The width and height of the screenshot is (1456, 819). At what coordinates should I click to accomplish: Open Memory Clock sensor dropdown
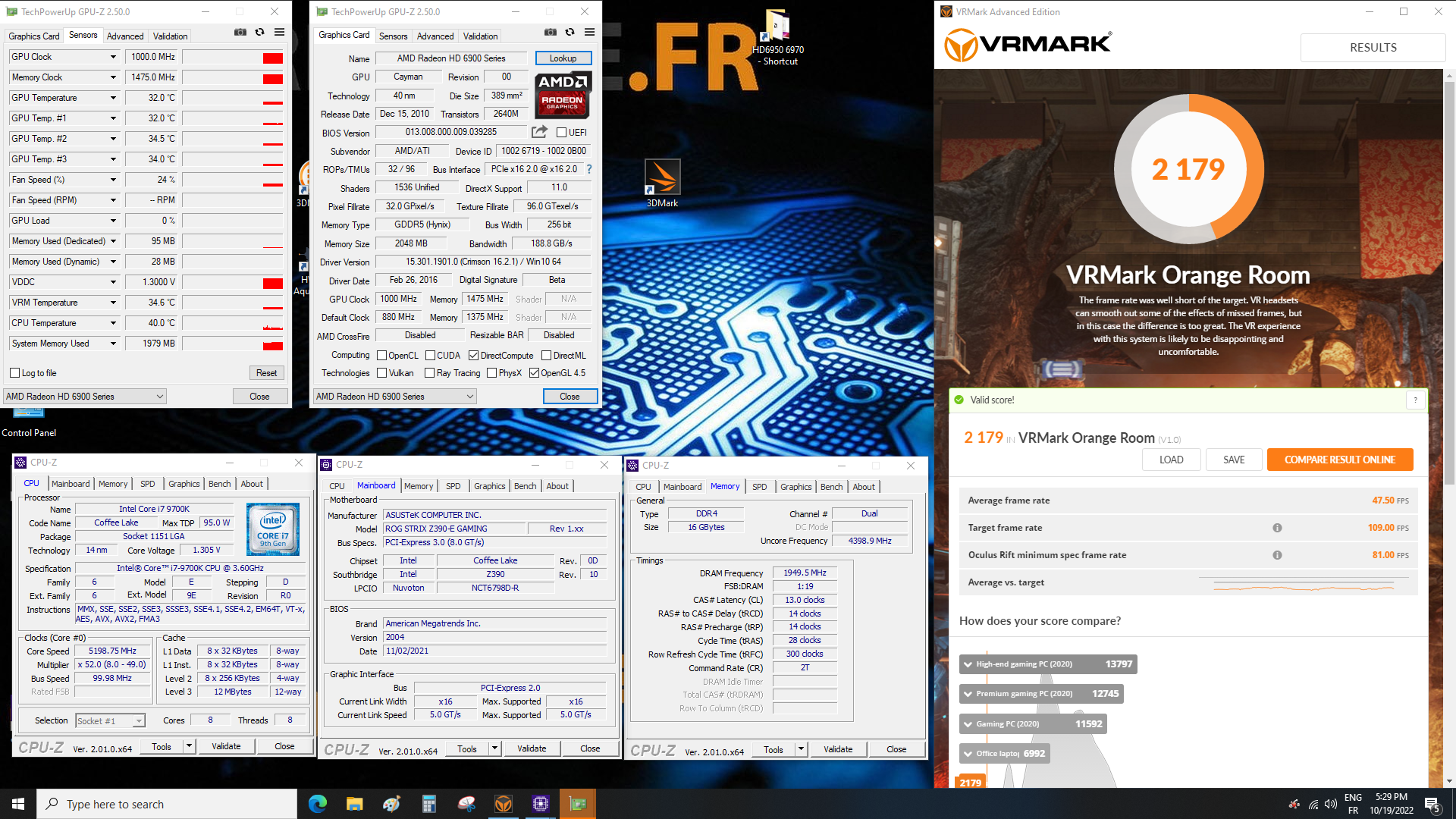[113, 77]
